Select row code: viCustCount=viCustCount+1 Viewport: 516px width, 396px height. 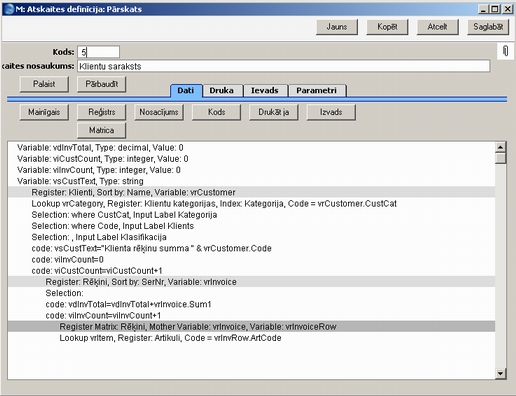click(251, 271)
